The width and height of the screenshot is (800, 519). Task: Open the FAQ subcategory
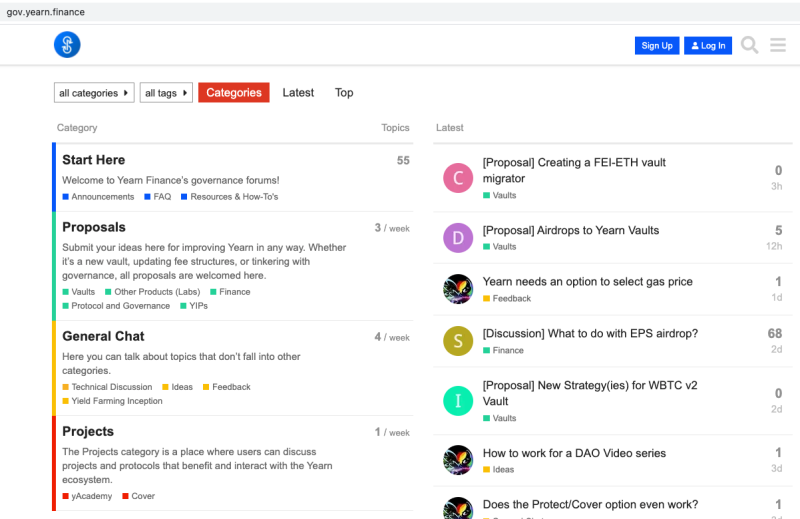pos(158,197)
